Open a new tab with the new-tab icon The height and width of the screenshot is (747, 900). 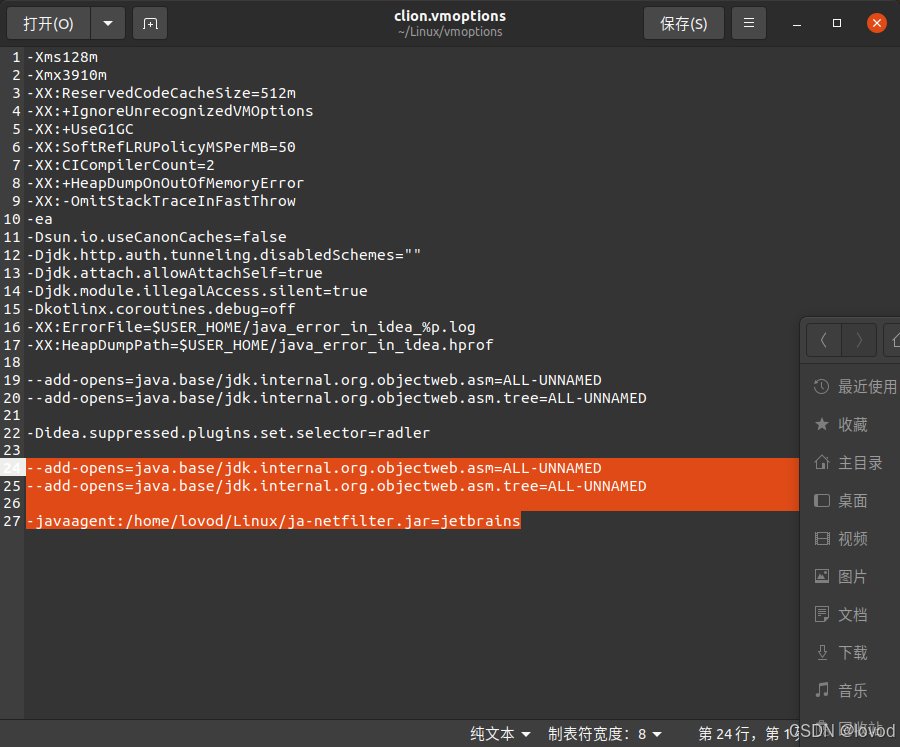coord(150,22)
